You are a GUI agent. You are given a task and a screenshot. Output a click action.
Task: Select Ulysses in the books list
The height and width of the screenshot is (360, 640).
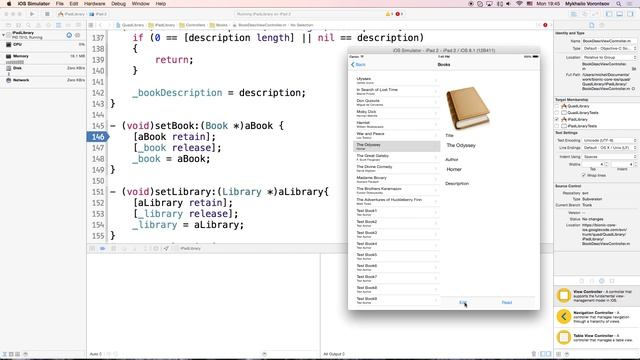396,80
